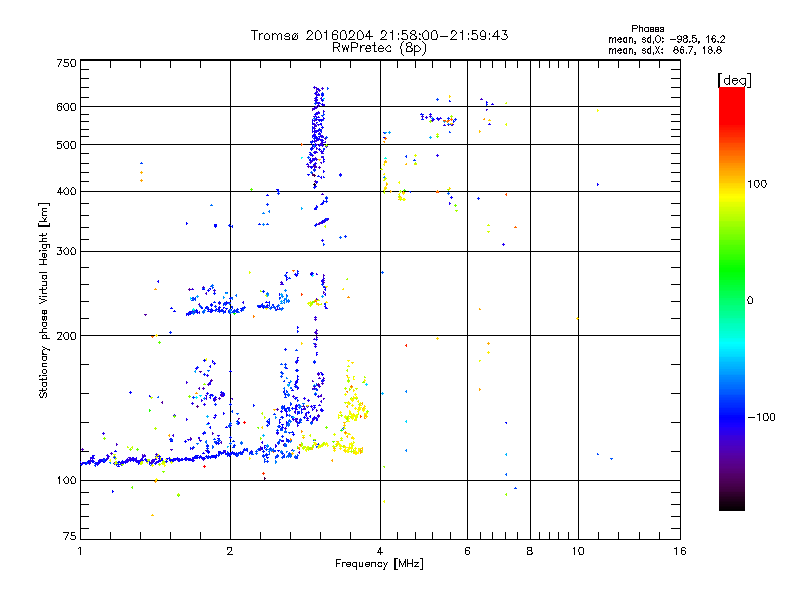Click the colorbar tick label '0'
Image resolution: width=800 pixels, height=600 pixels.
click(x=750, y=301)
